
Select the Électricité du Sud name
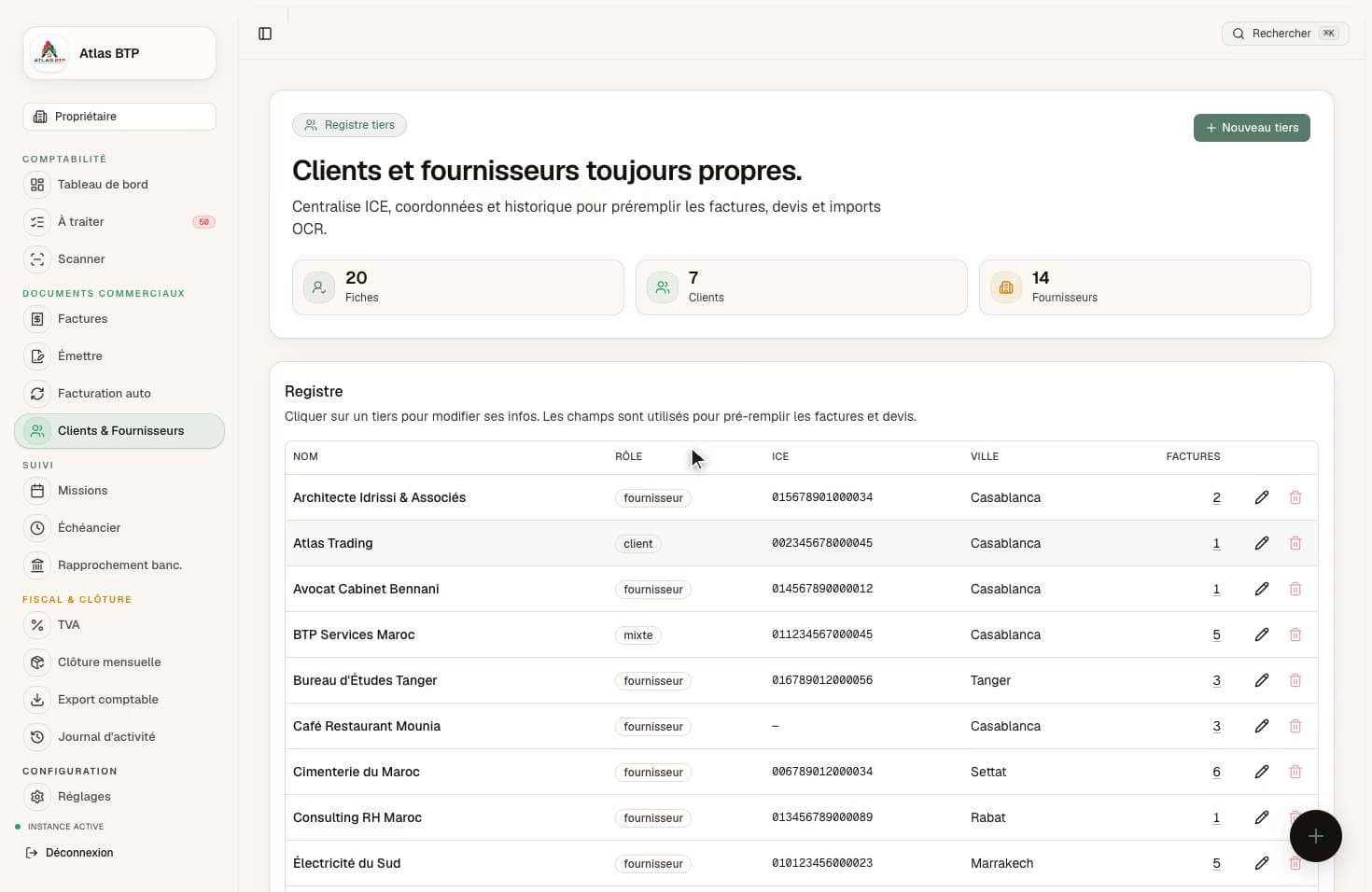point(346,863)
